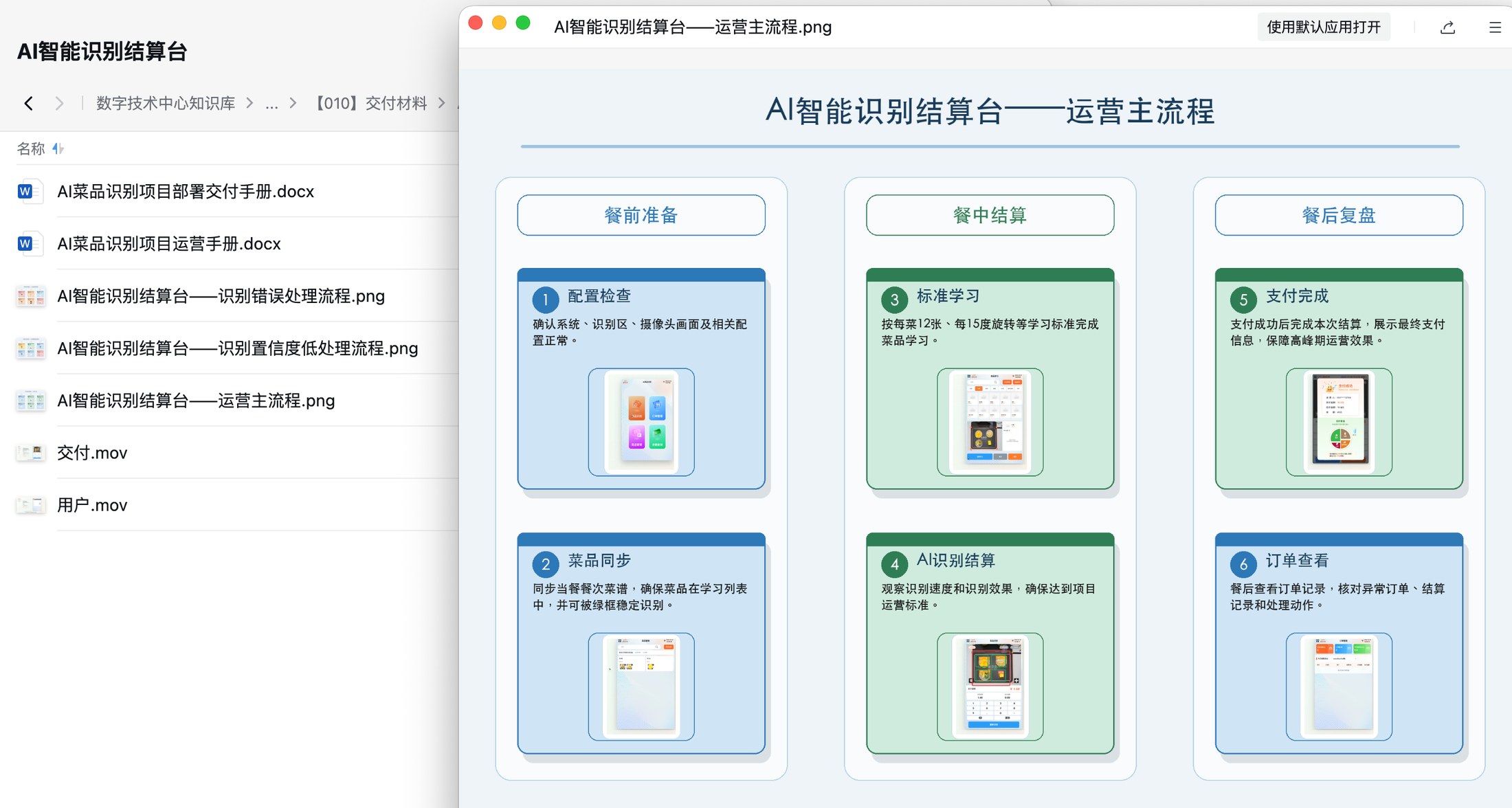The width and height of the screenshot is (1512, 808).
Task: Open the hamburger menu in preview window
Action: [x=1494, y=27]
